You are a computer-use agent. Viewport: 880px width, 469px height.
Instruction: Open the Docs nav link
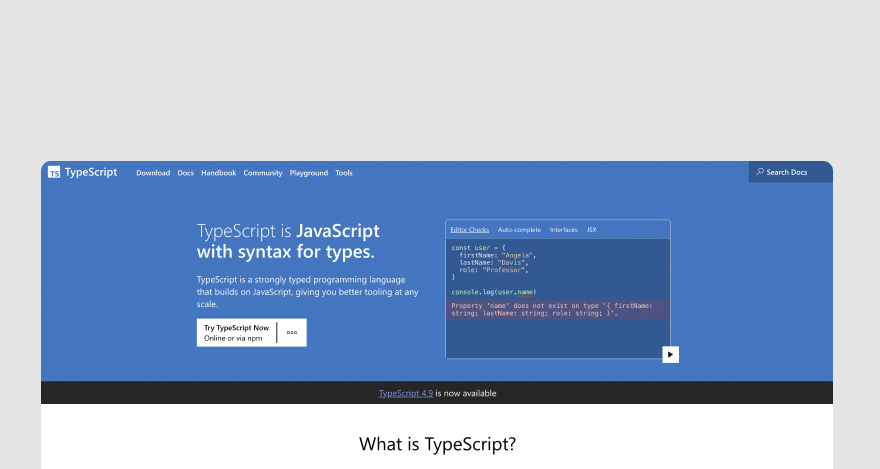pyautogui.click(x=185, y=173)
